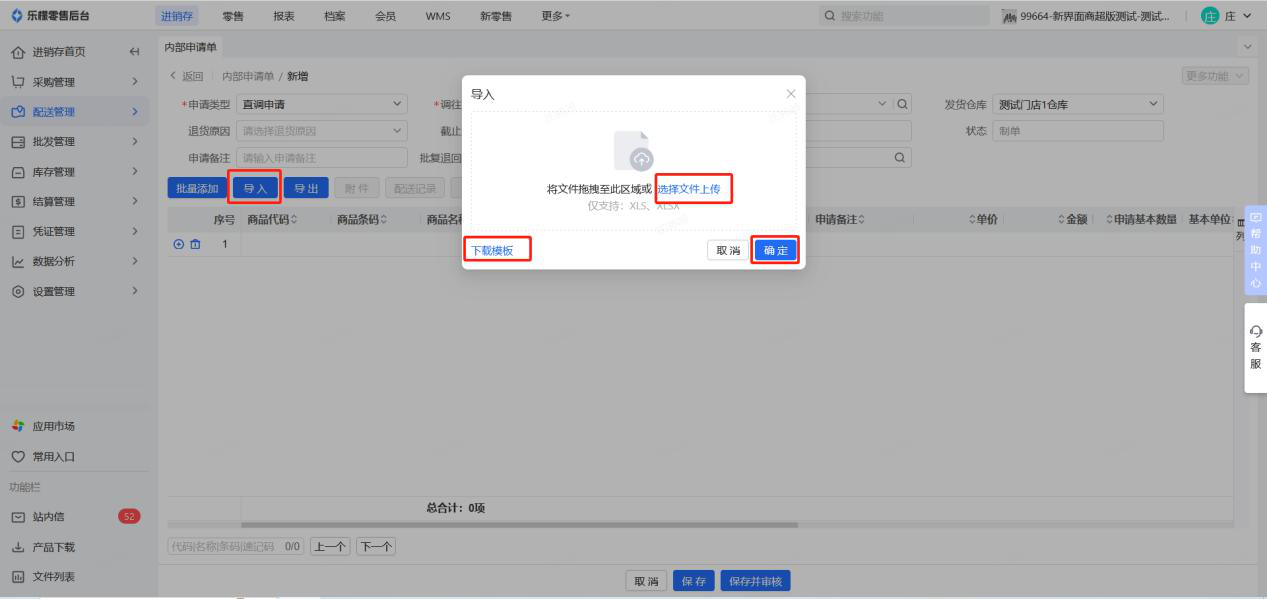Open 文件列表 in the sidebar
The image size is (1267, 599).
pos(53,577)
